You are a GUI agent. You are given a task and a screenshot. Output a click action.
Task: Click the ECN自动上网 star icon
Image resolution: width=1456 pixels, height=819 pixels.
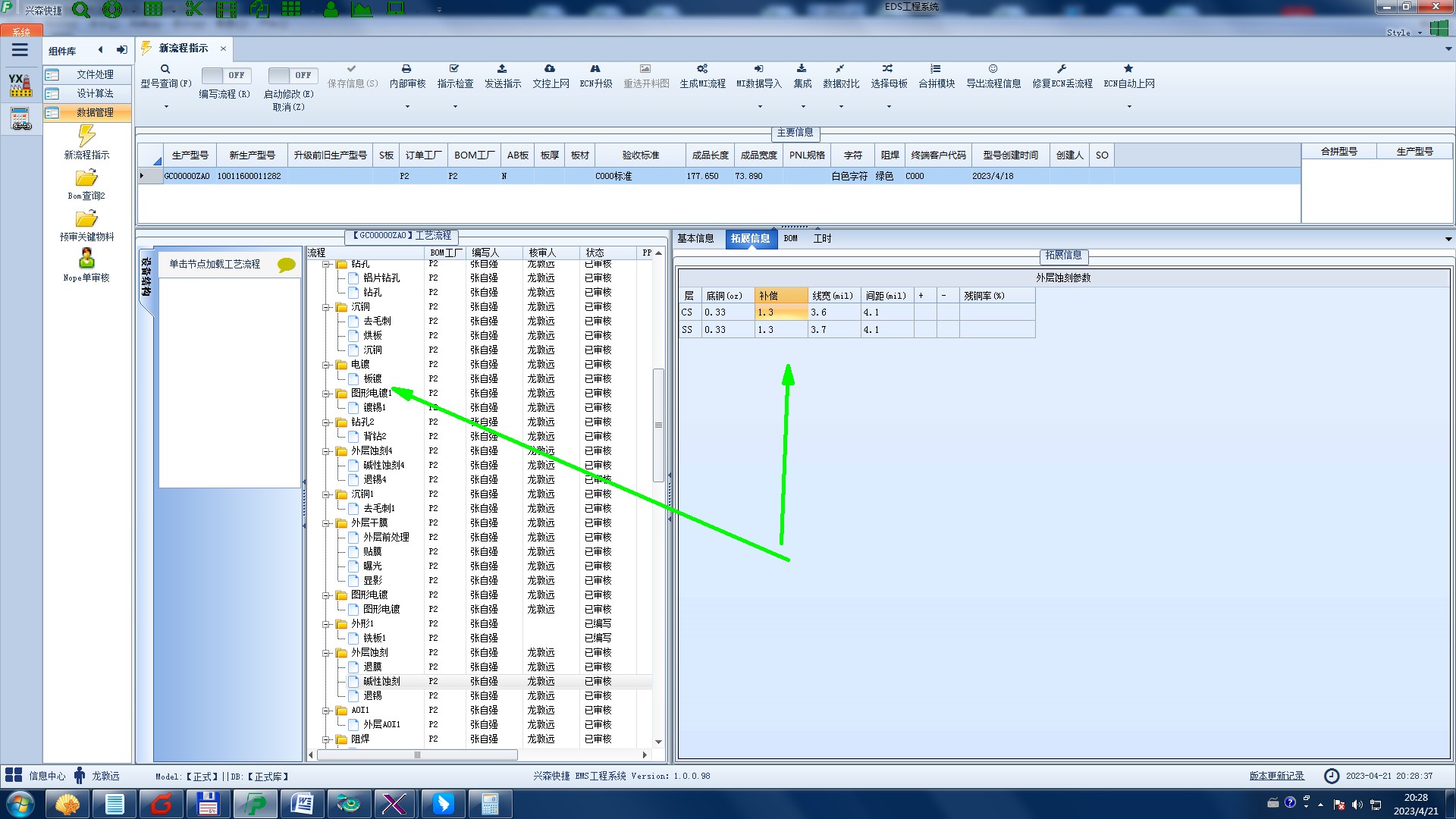(x=1128, y=69)
